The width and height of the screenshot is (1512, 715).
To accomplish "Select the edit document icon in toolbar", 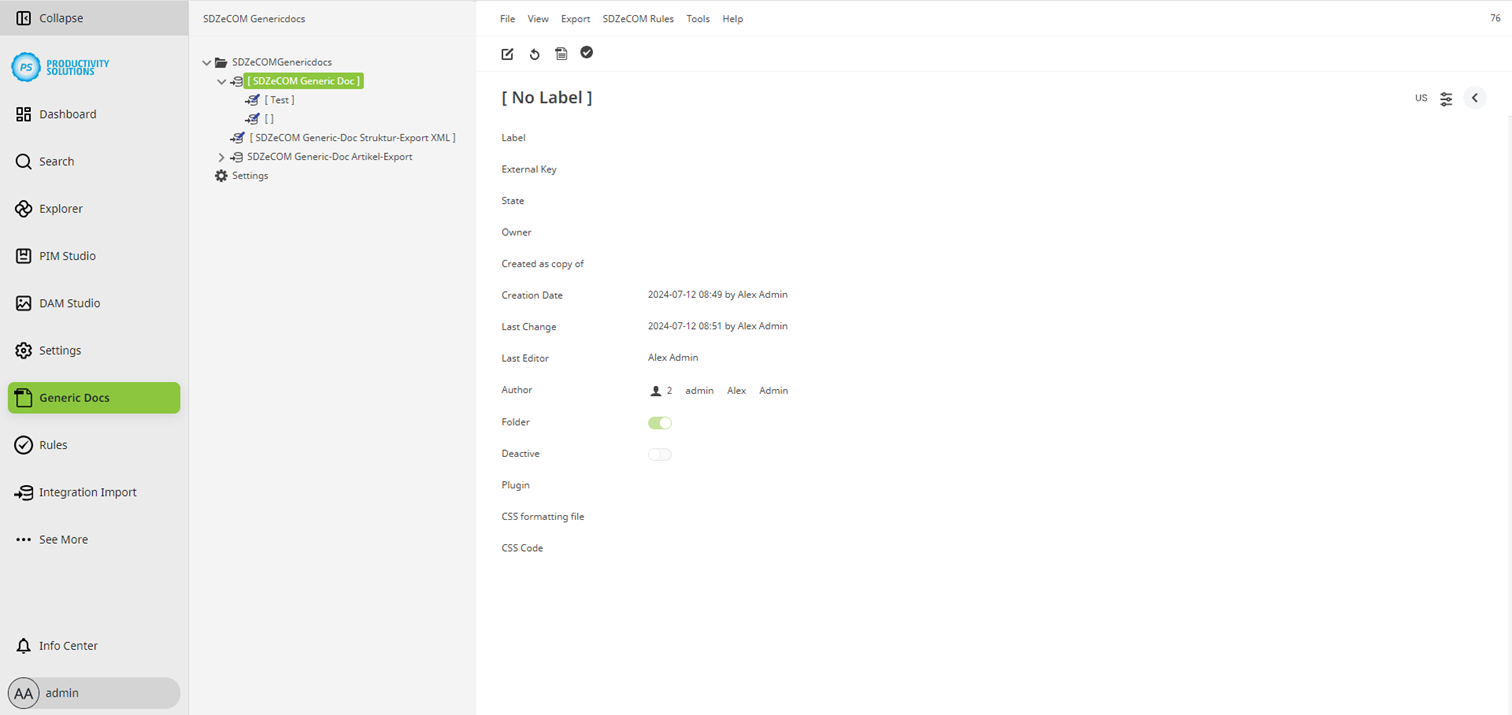I will 507,54.
